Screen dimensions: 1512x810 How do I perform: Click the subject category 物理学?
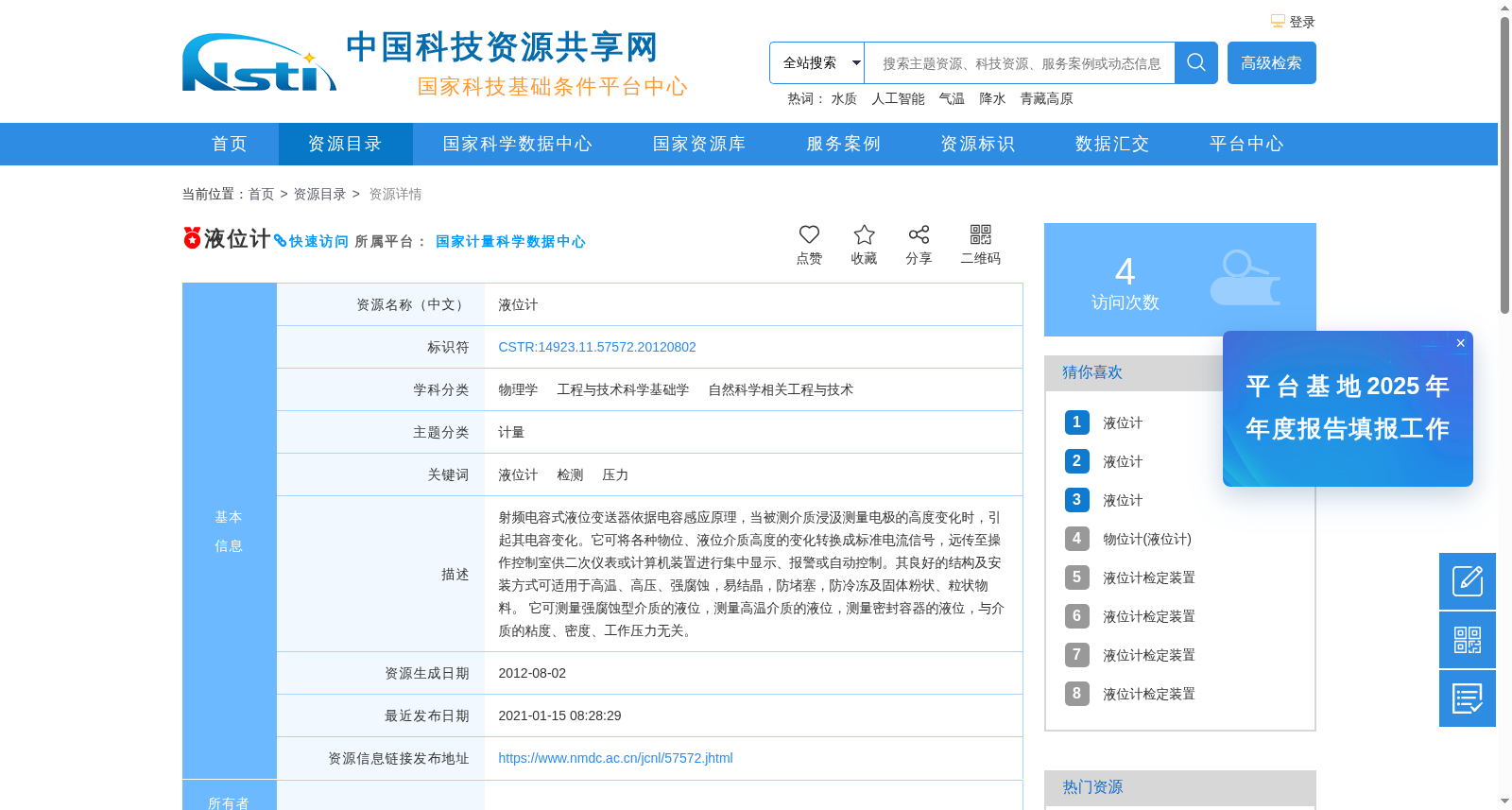click(x=518, y=389)
